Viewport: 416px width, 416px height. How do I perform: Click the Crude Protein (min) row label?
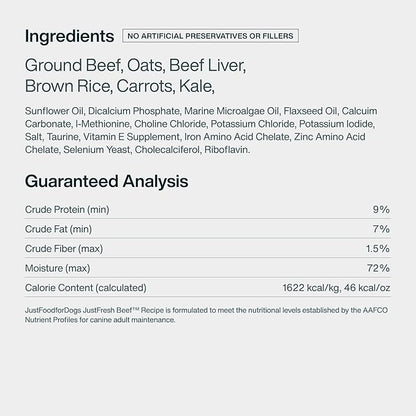pyautogui.click(x=67, y=210)
